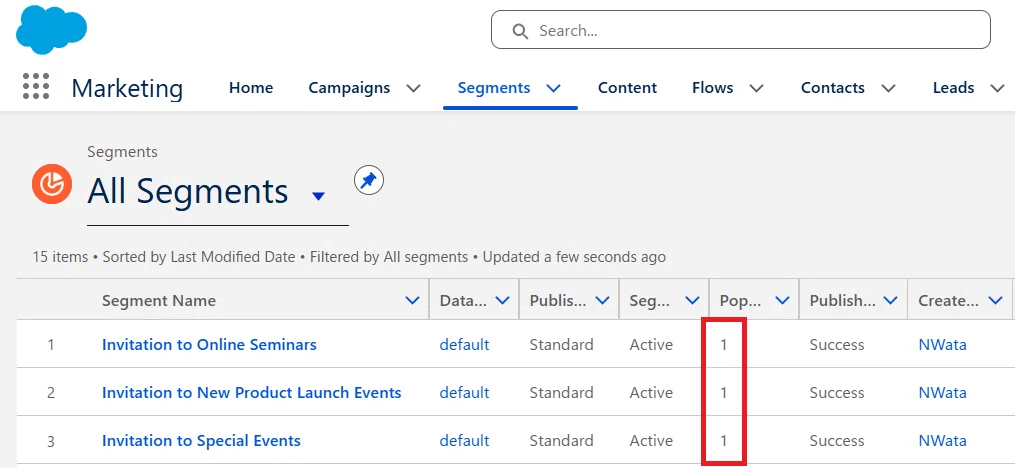Click population value 1 in Online Seminars row
Screen dimensions: 1015x468
[x=724, y=344]
